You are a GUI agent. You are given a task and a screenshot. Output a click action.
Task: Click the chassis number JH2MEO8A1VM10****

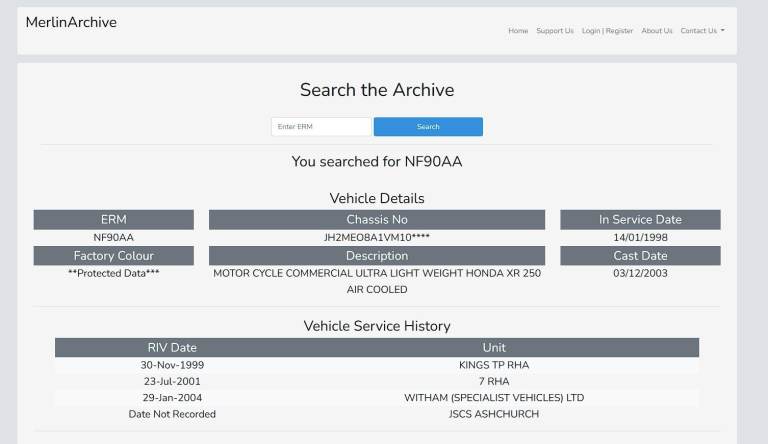click(377, 238)
